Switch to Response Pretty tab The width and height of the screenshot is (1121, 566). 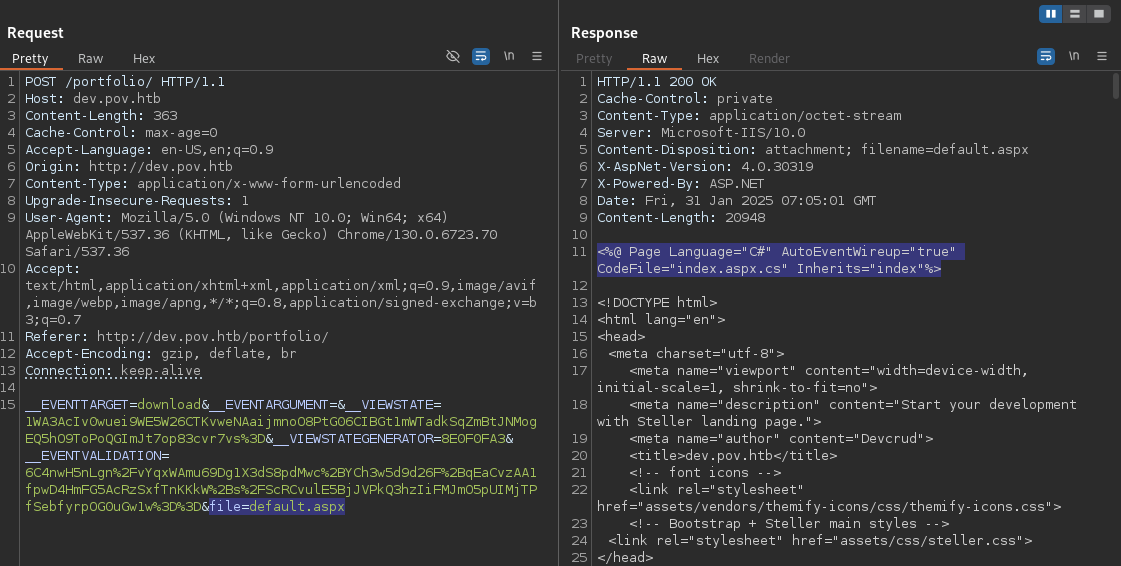coord(594,59)
